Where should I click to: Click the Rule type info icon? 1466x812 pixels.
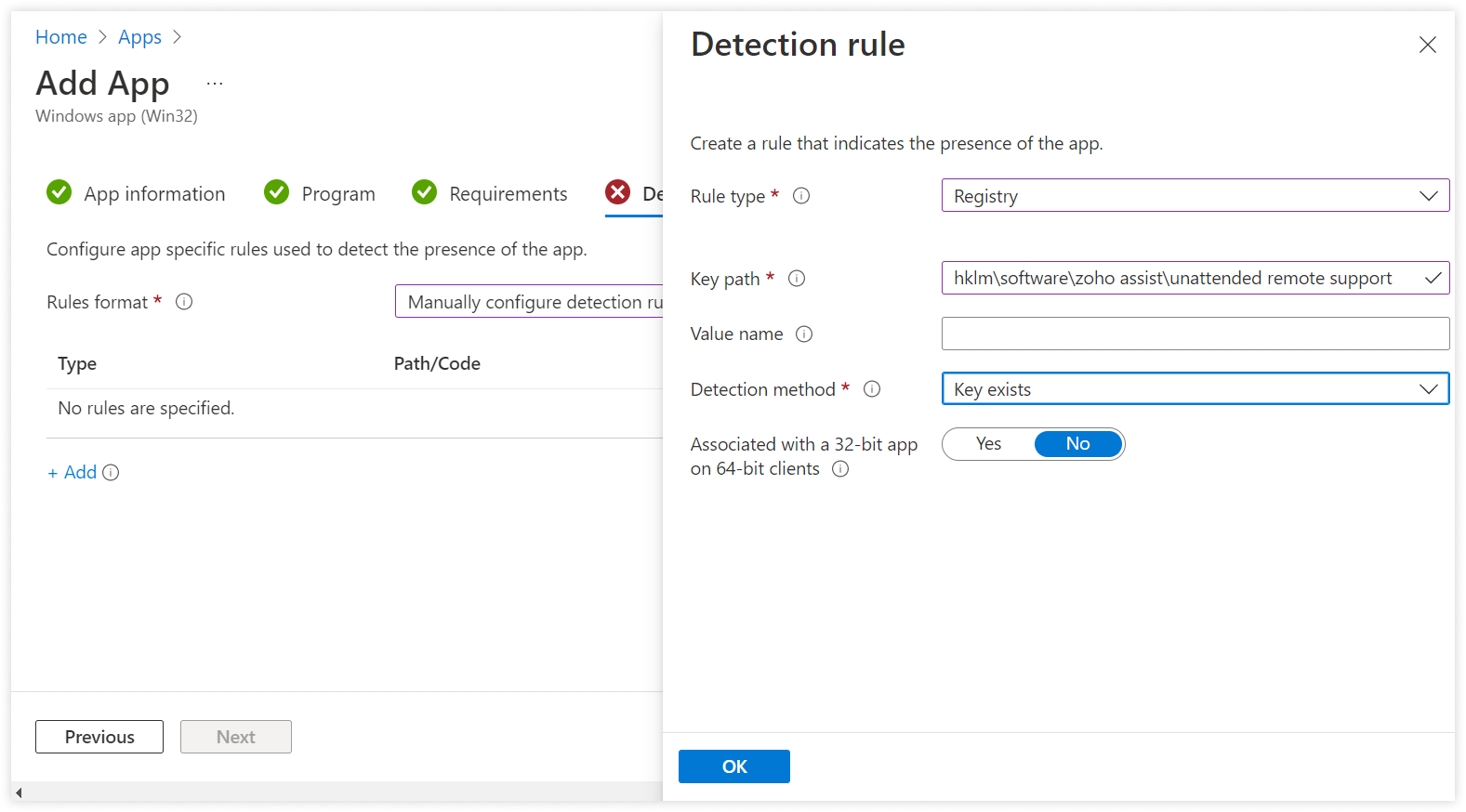pos(801,196)
